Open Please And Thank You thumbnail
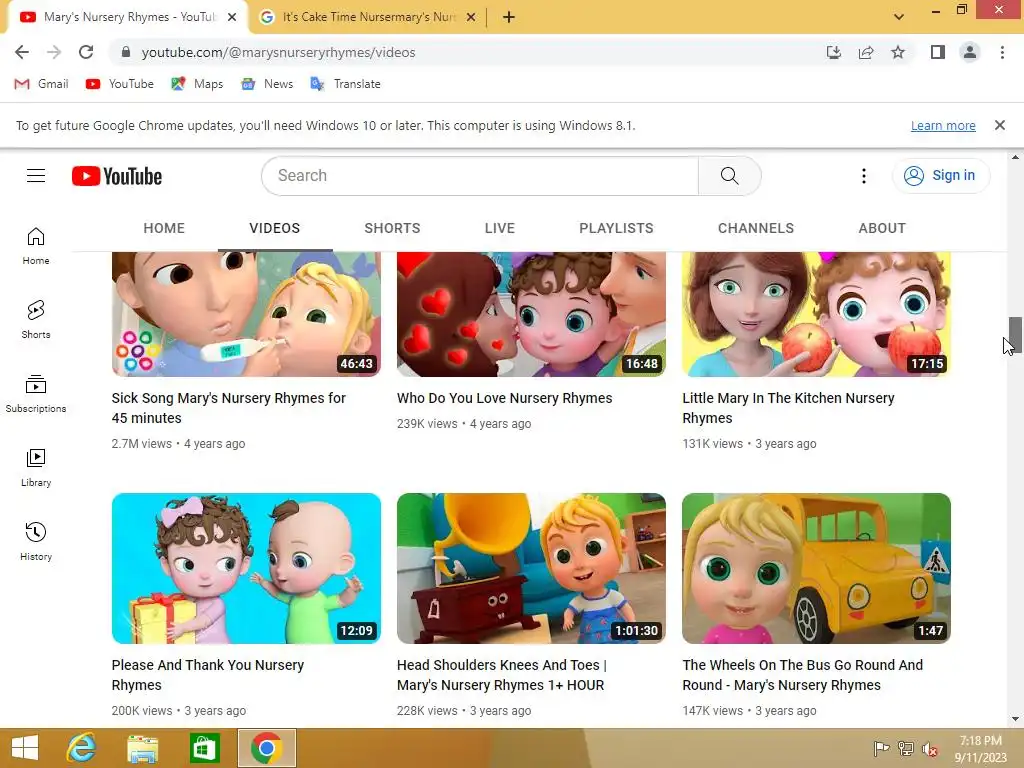The image size is (1024, 768). point(246,568)
